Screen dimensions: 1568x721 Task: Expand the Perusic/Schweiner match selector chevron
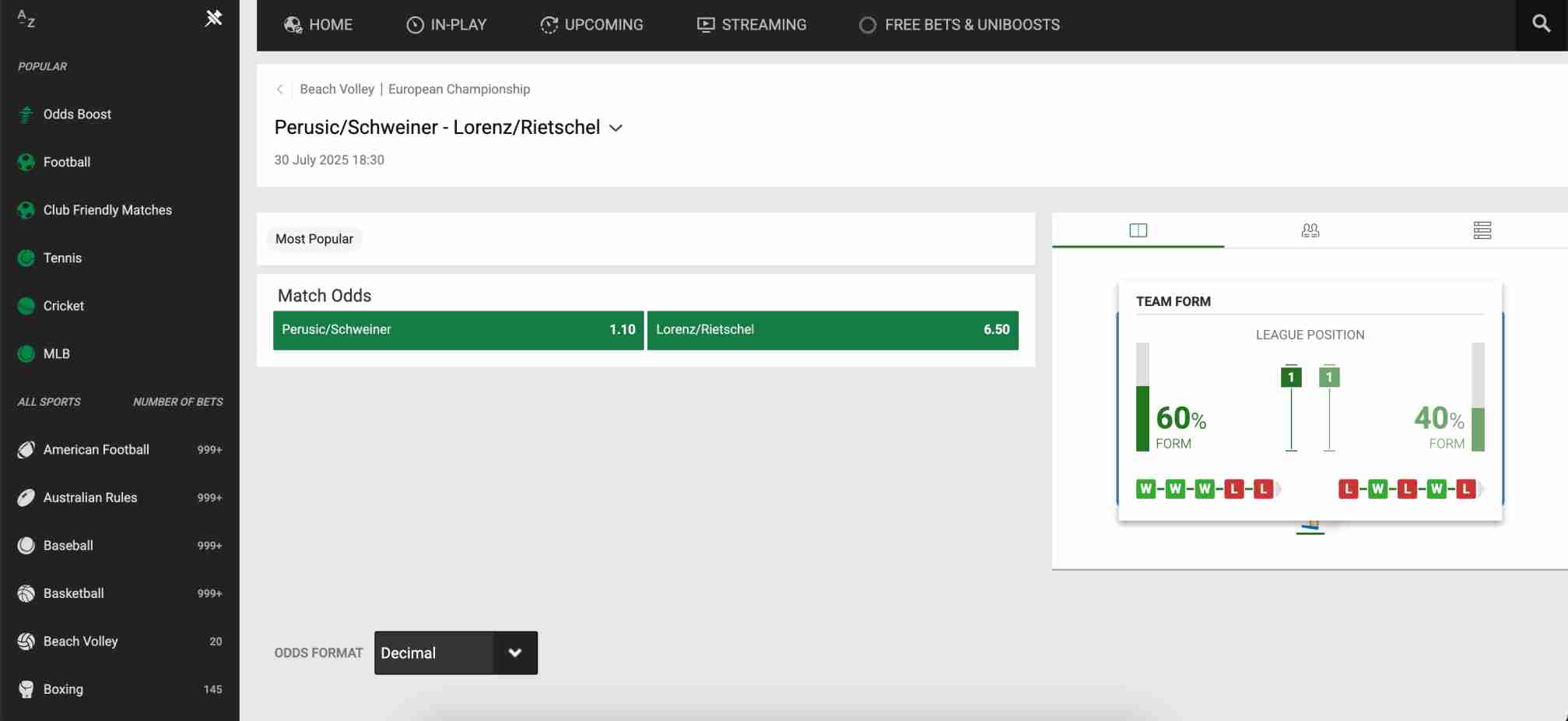click(x=616, y=128)
